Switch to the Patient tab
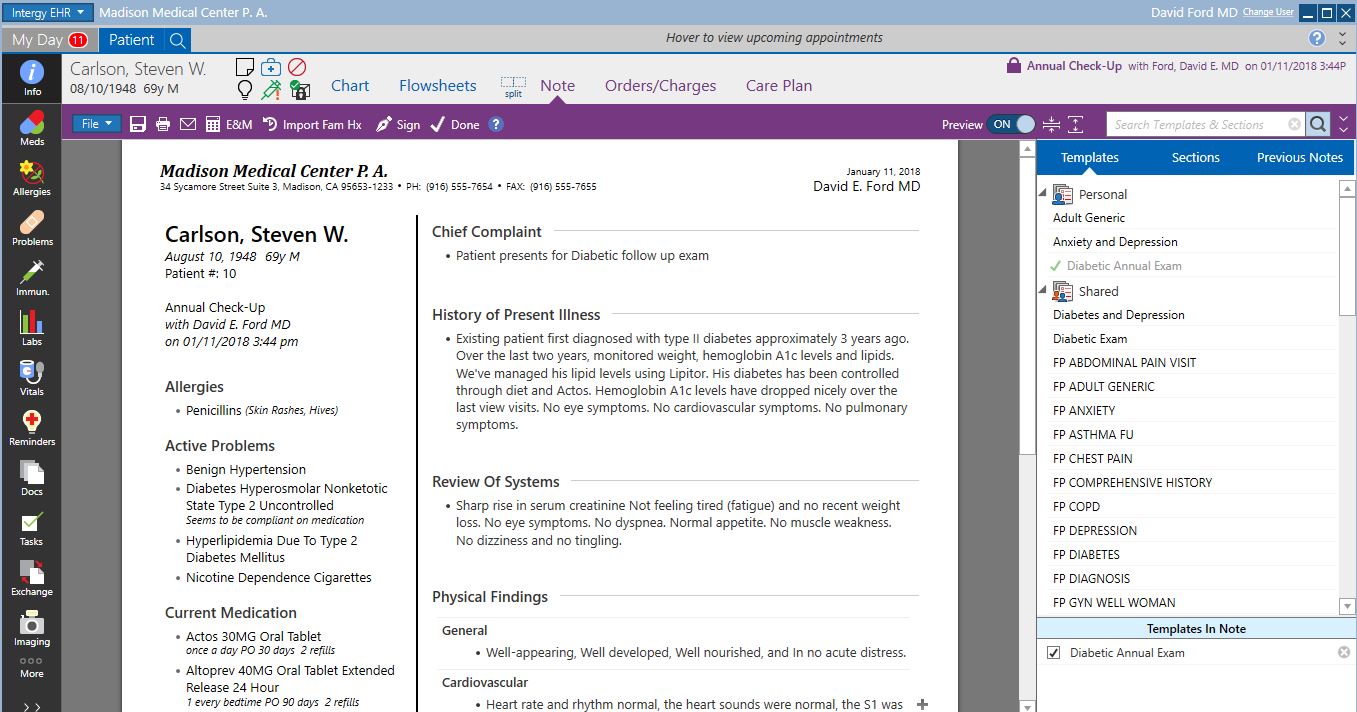 pos(132,40)
